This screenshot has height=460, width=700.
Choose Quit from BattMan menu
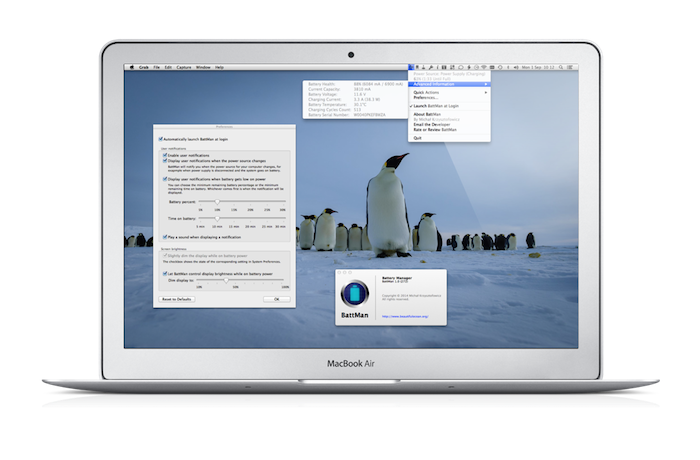click(x=449, y=138)
